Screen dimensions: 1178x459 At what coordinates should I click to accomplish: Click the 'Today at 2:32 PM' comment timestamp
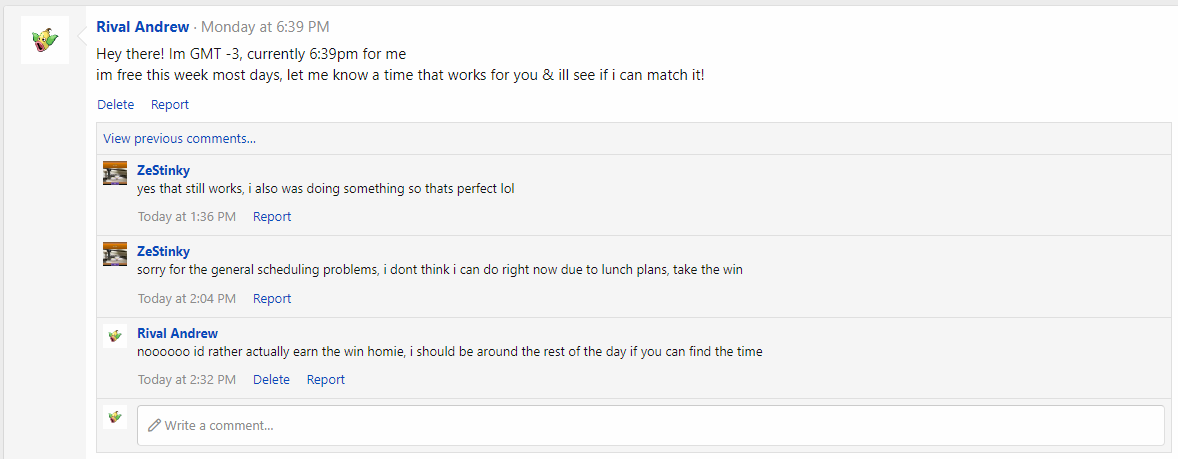tap(187, 379)
